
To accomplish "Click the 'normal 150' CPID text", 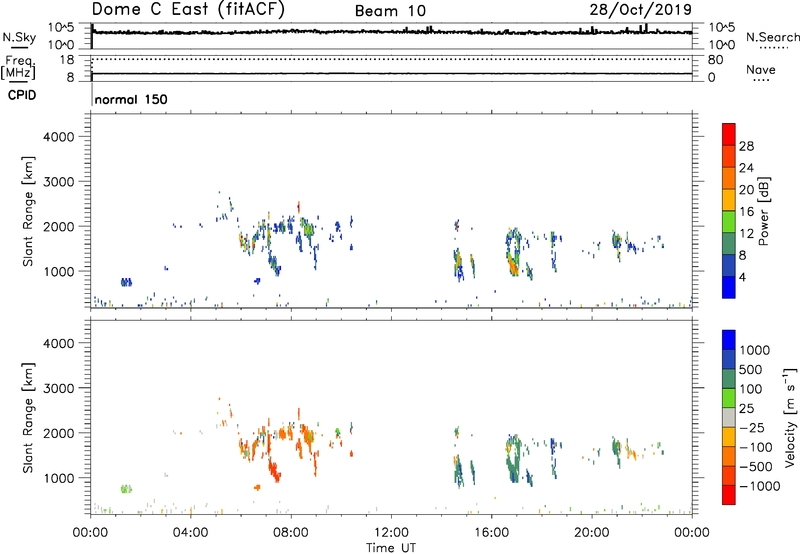I will (x=131, y=99).
